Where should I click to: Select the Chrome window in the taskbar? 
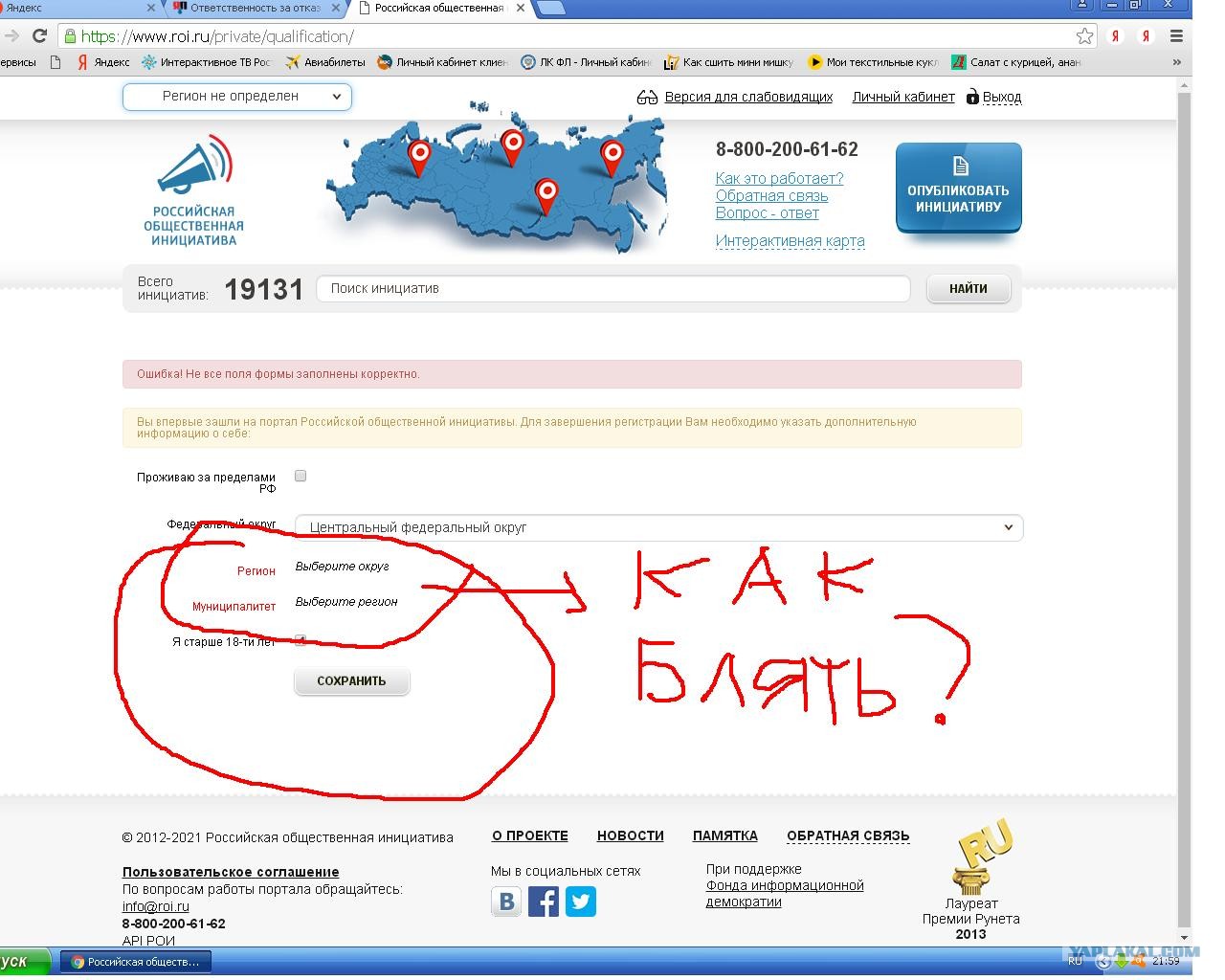pyautogui.click(x=136, y=962)
